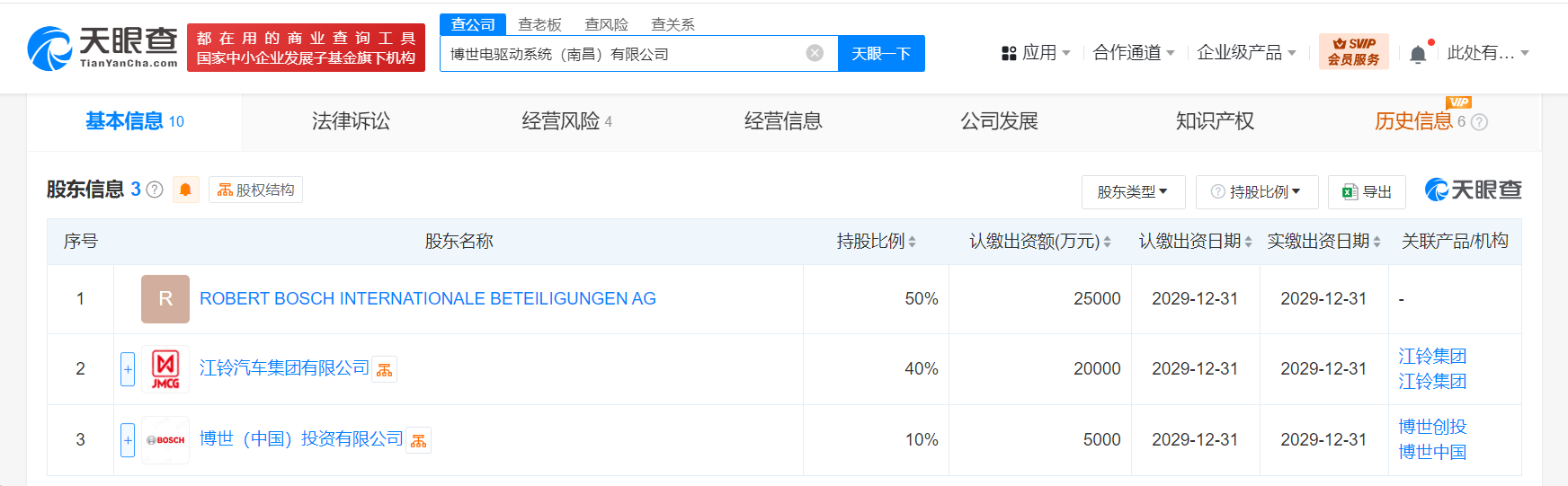The image size is (1568, 486).
Task: Expand the 博世 row plus toggle
Action: pos(128,440)
